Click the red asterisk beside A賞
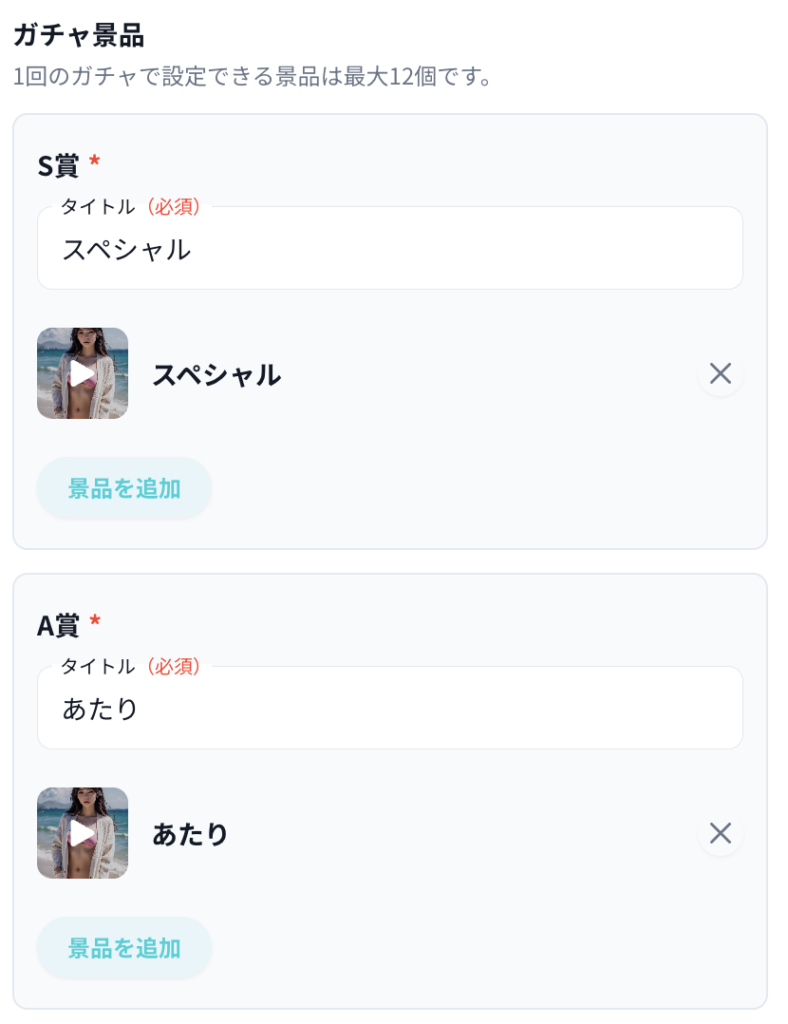Image resolution: width=788 pixels, height=1024 pixels. click(95, 622)
